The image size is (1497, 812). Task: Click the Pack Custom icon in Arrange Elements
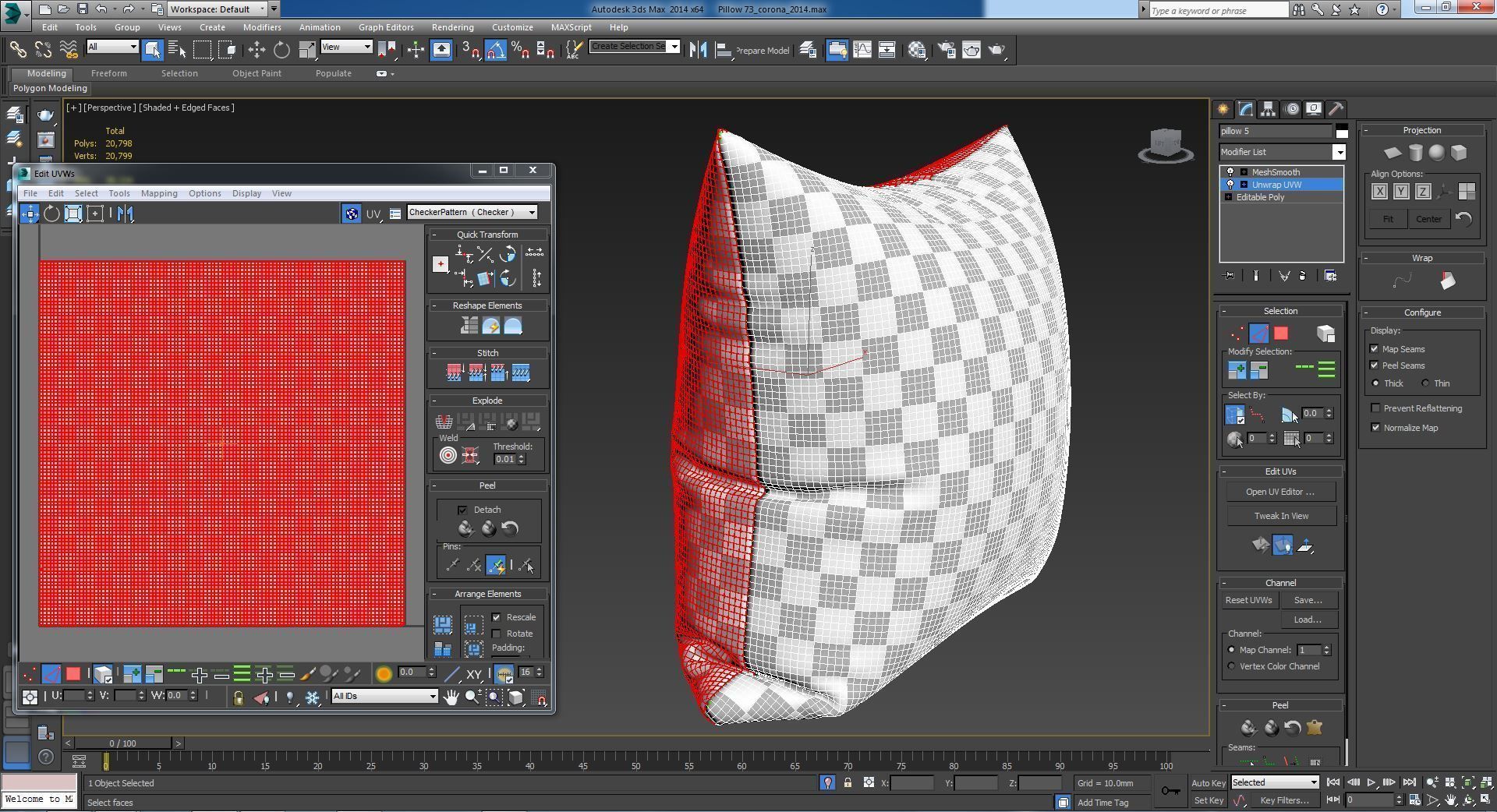coord(443,625)
